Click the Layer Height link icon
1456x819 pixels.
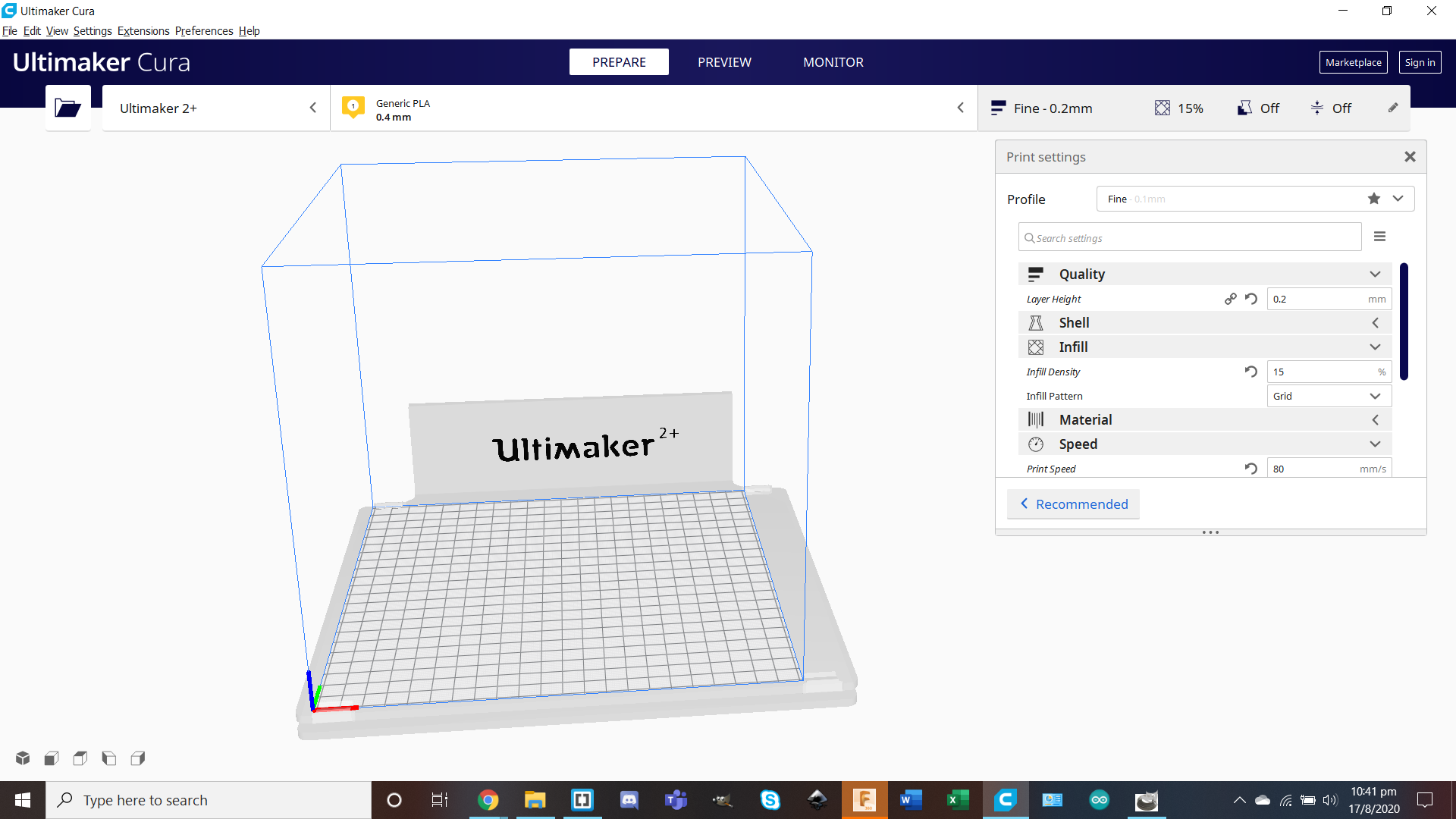pos(1231,299)
